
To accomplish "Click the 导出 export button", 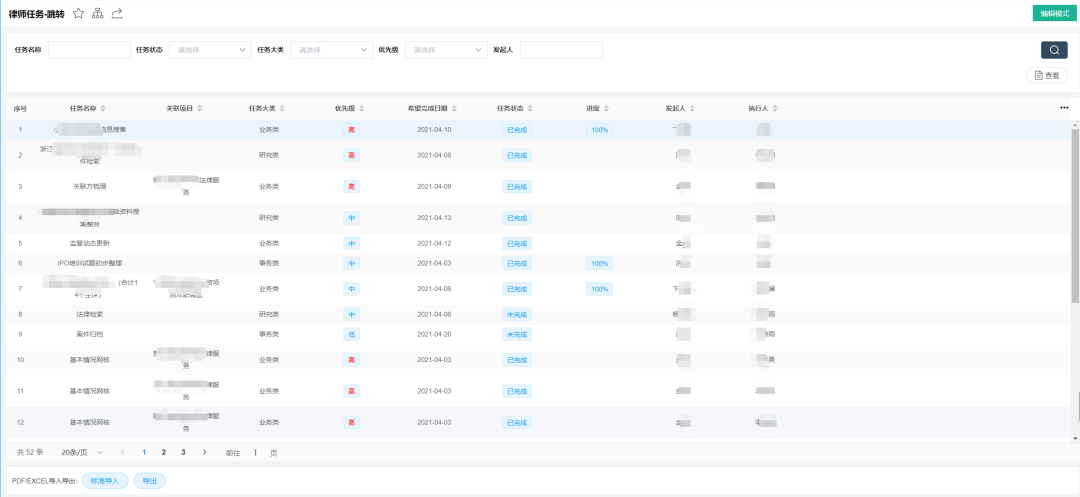I will point(149,481).
